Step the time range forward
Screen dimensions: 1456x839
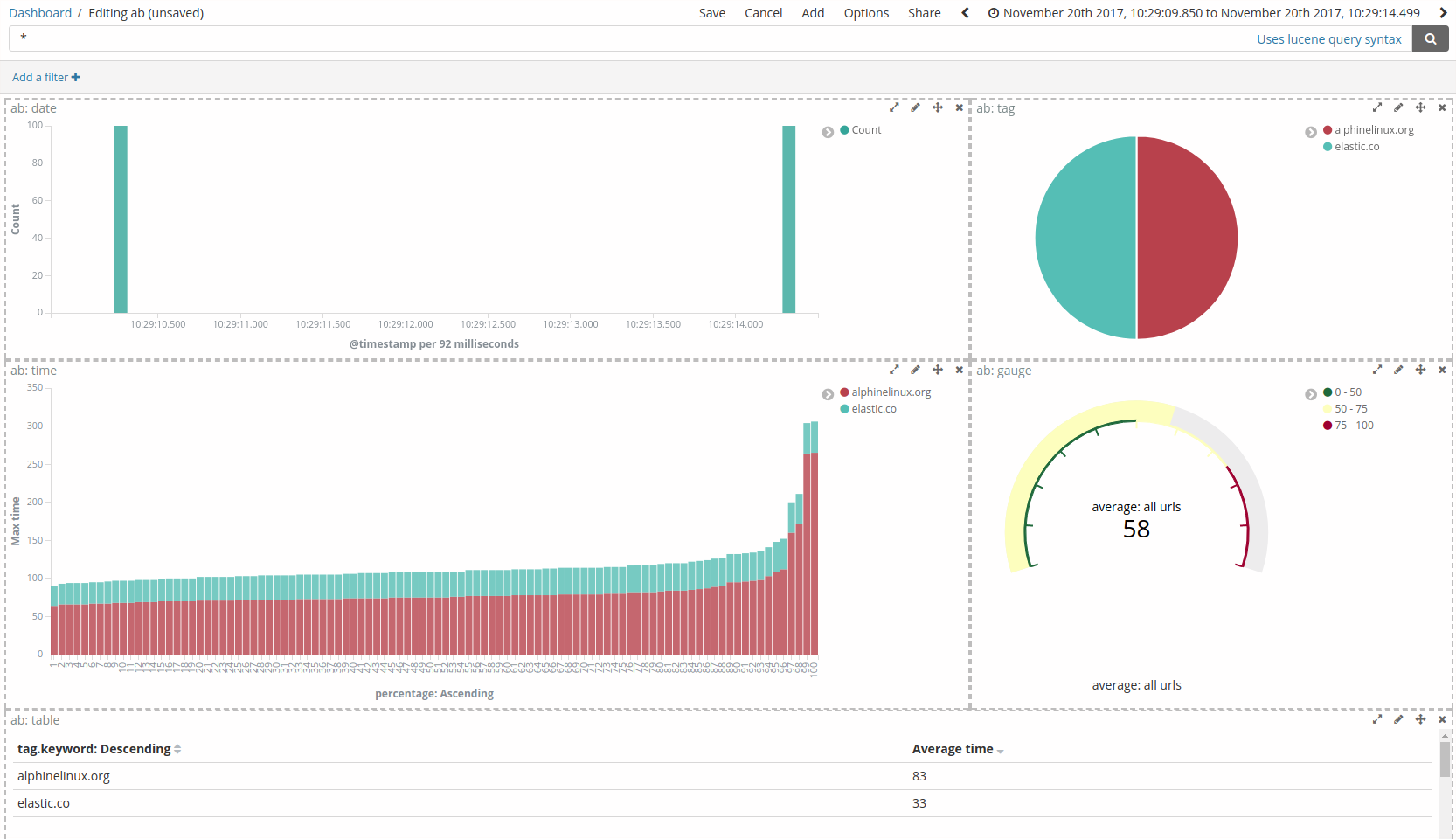coord(1443,13)
